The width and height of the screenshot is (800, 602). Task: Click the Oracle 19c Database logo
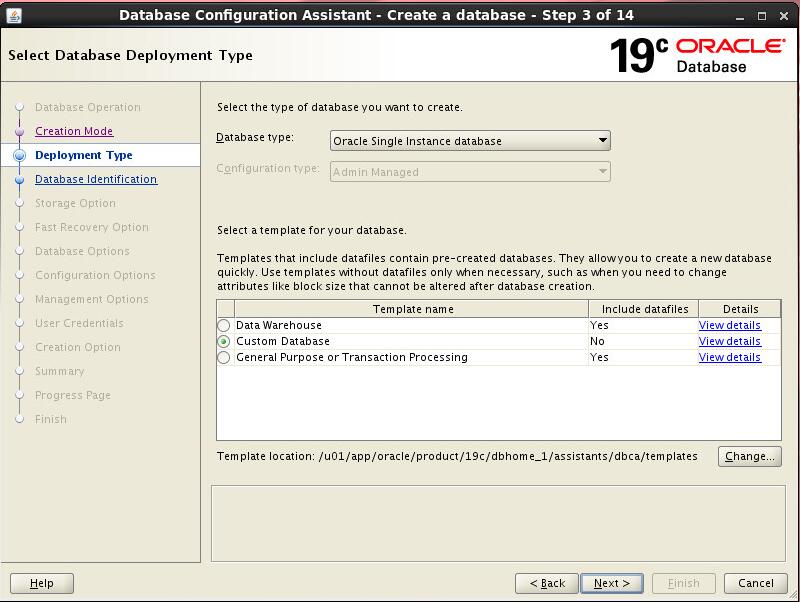697,55
